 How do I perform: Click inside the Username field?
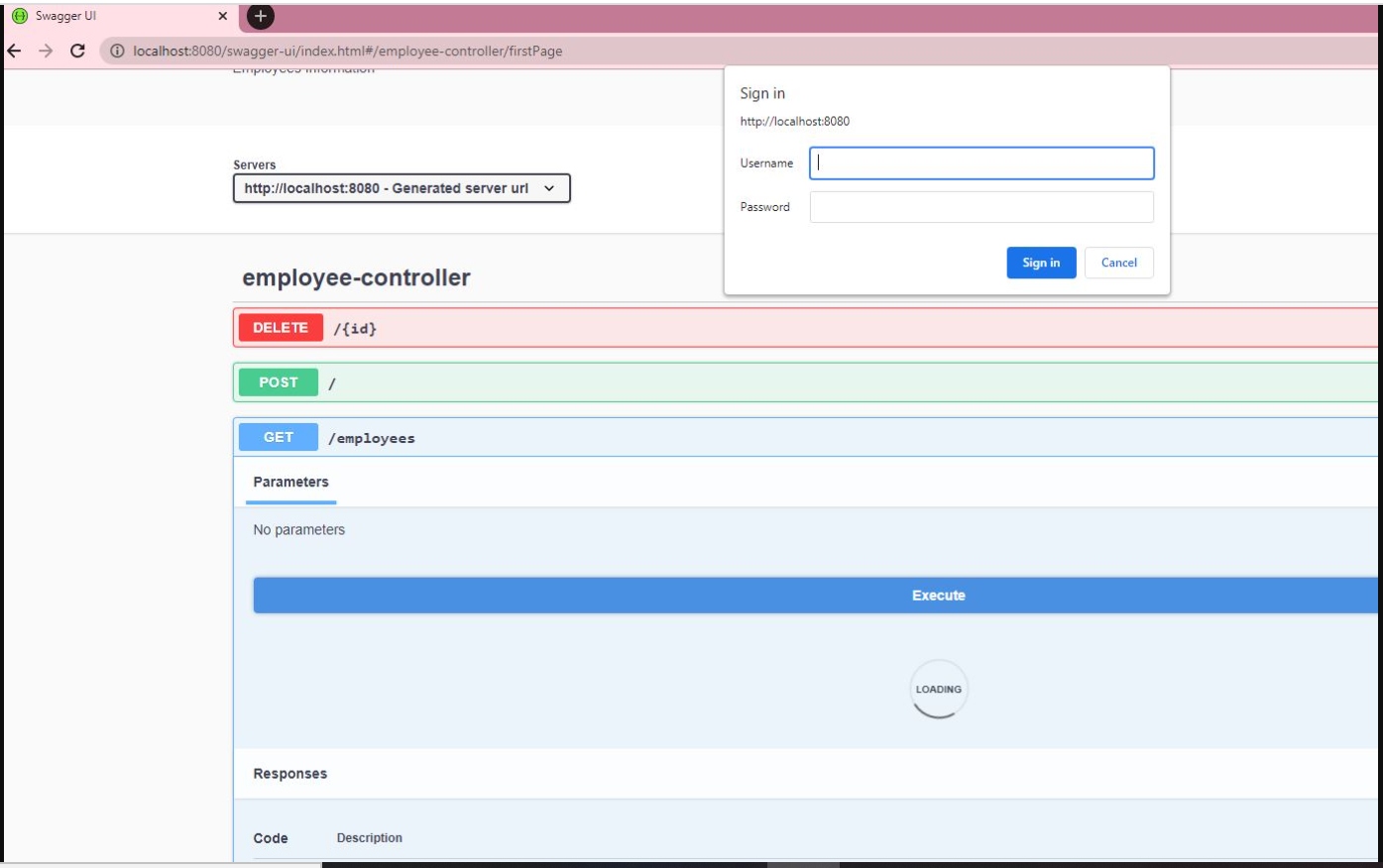(980, 163)
